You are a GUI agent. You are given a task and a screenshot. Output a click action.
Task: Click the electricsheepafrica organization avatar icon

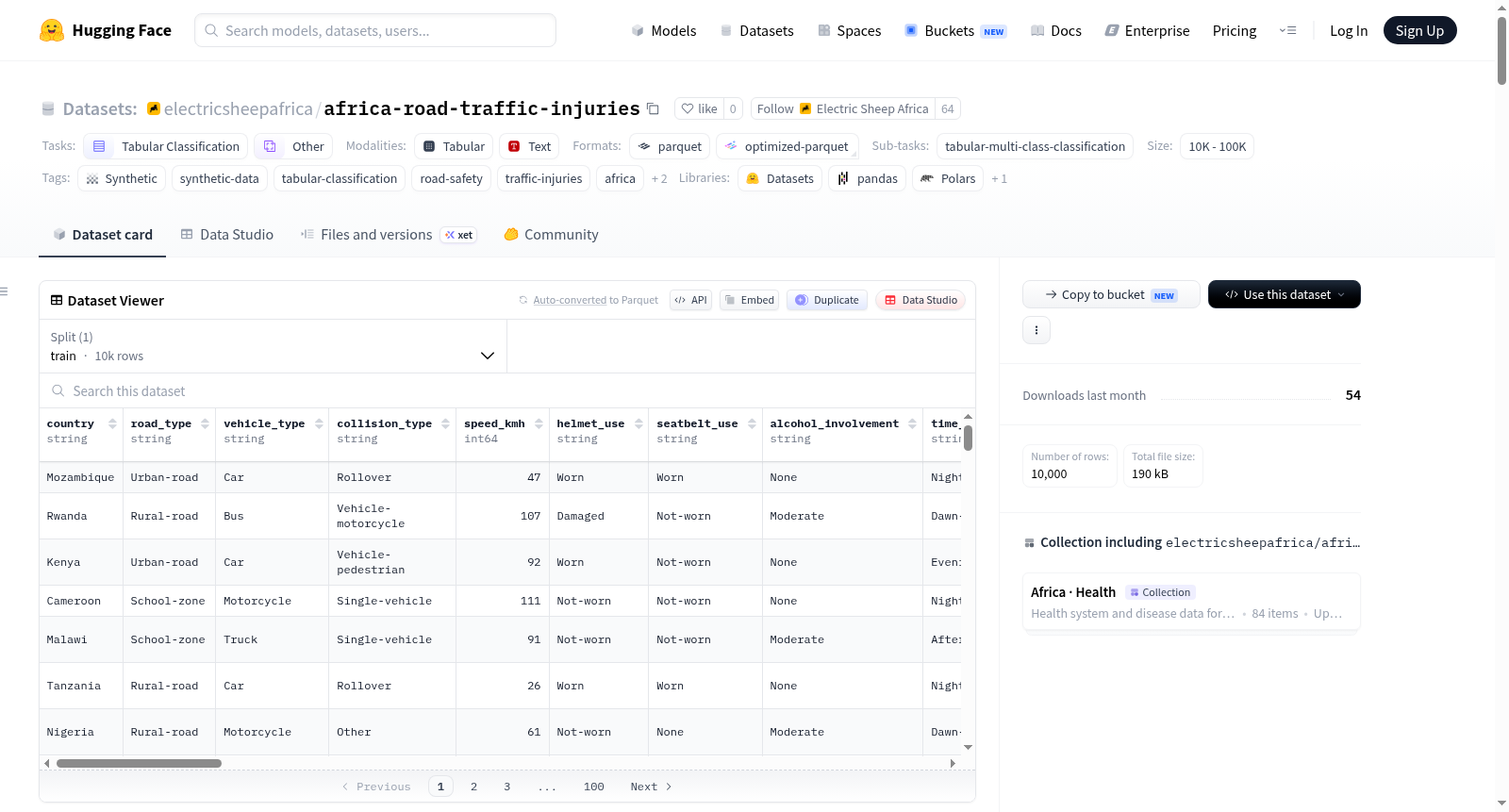[x=154, y=108]
